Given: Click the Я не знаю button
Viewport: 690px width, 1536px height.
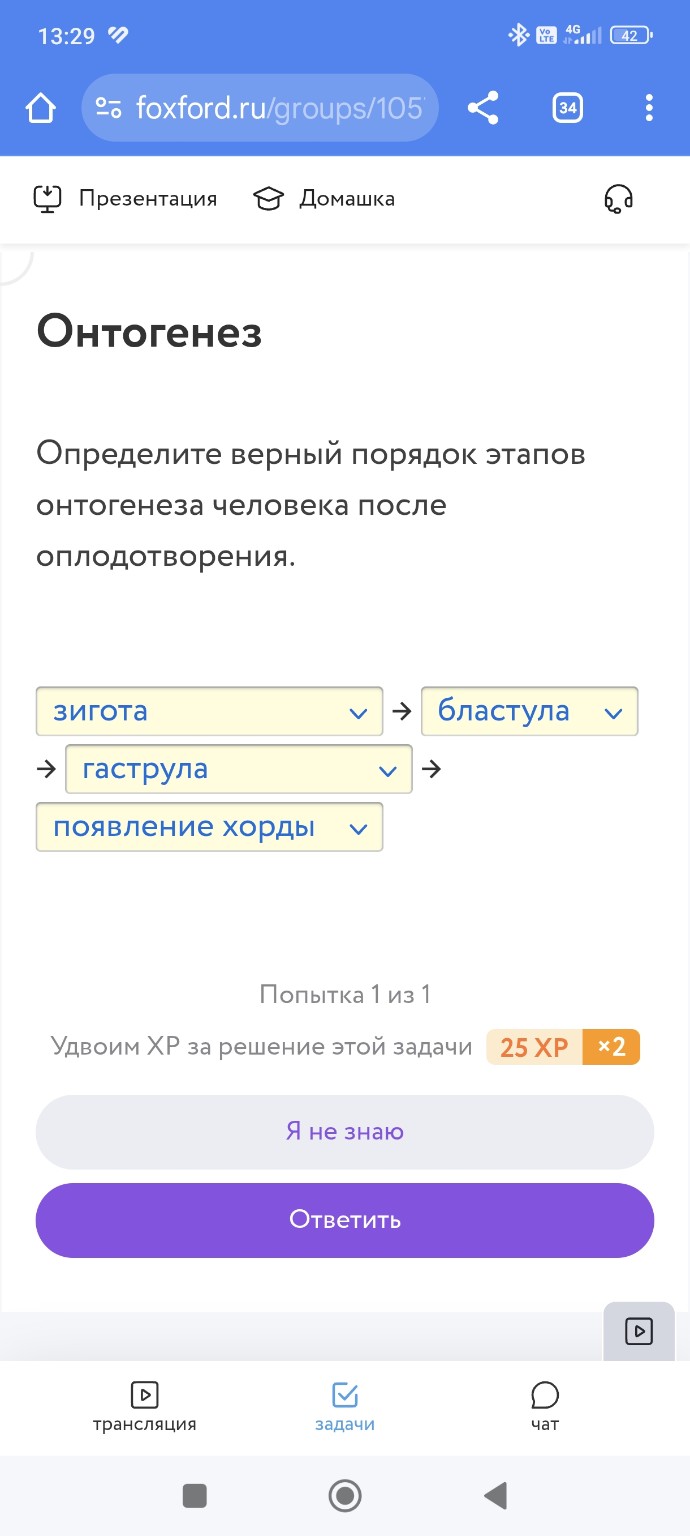Looking at the screenshot, I should tap(344, 1131).
